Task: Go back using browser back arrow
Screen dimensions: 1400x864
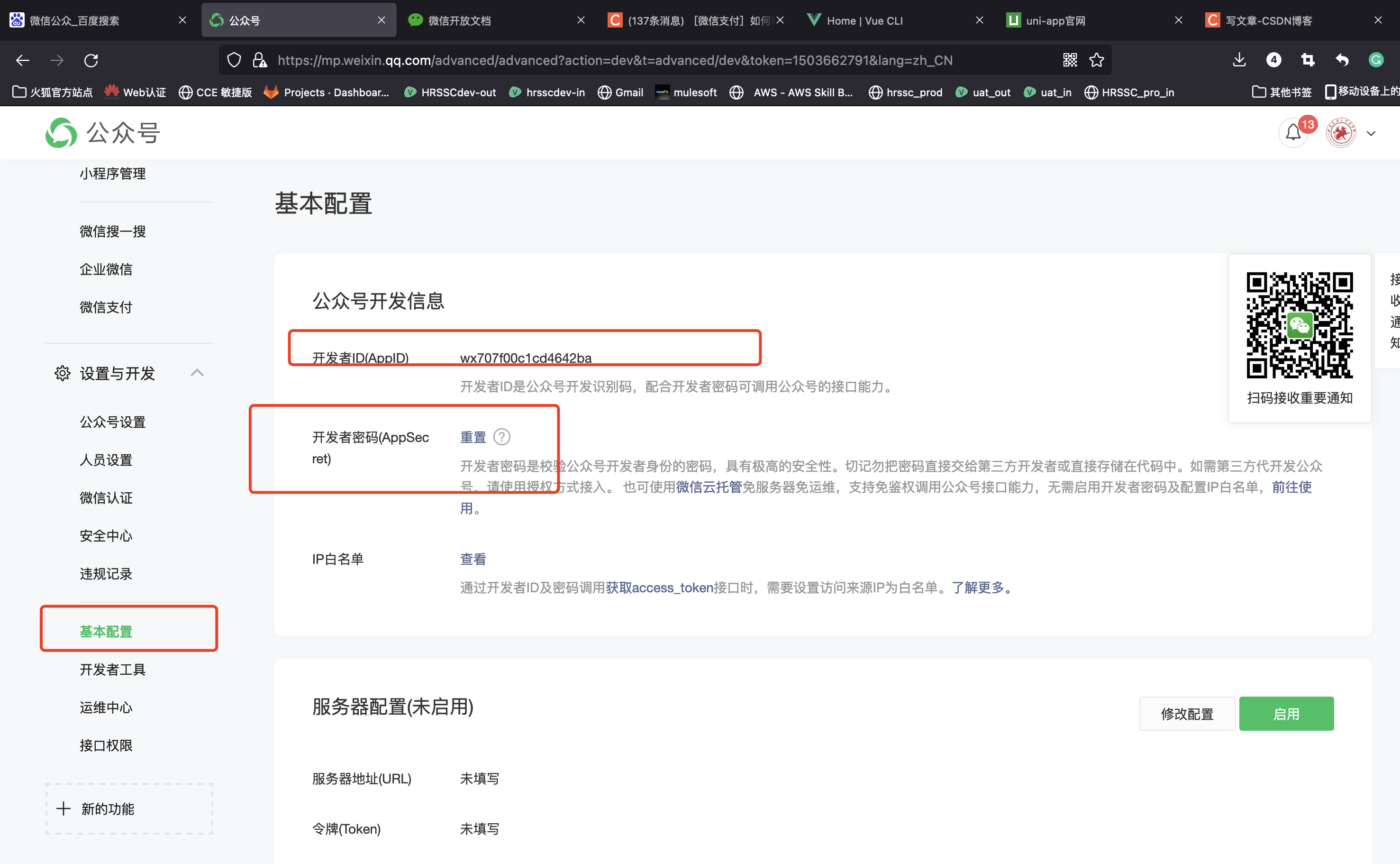Action: (22, 60)
